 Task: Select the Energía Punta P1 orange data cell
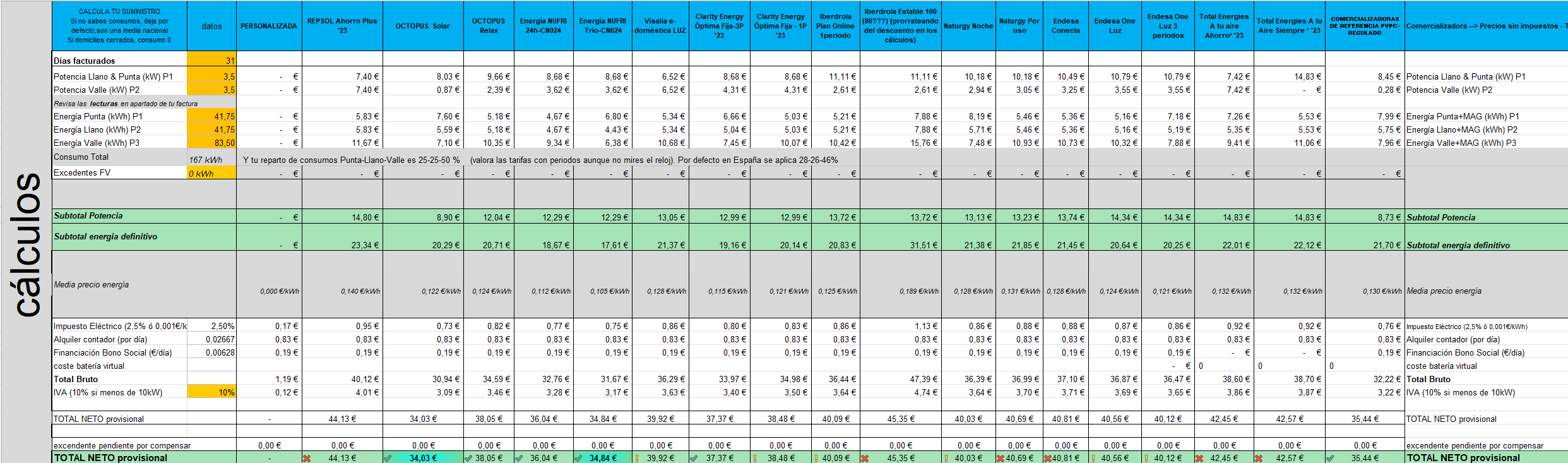211,116
